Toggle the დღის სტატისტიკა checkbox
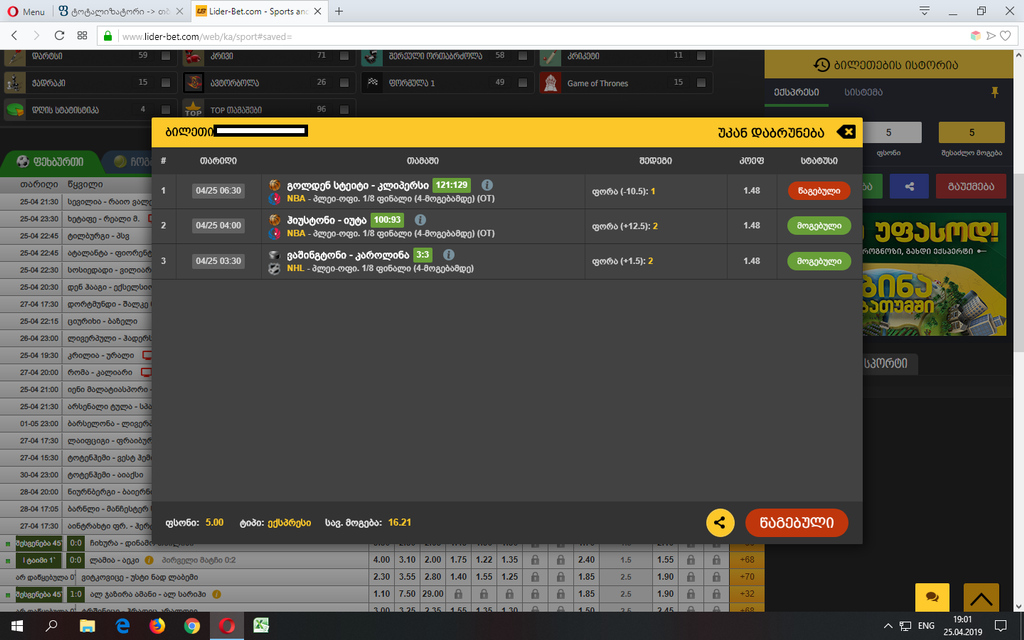This screenshot has height=640, width=1024. click(165, 110)
